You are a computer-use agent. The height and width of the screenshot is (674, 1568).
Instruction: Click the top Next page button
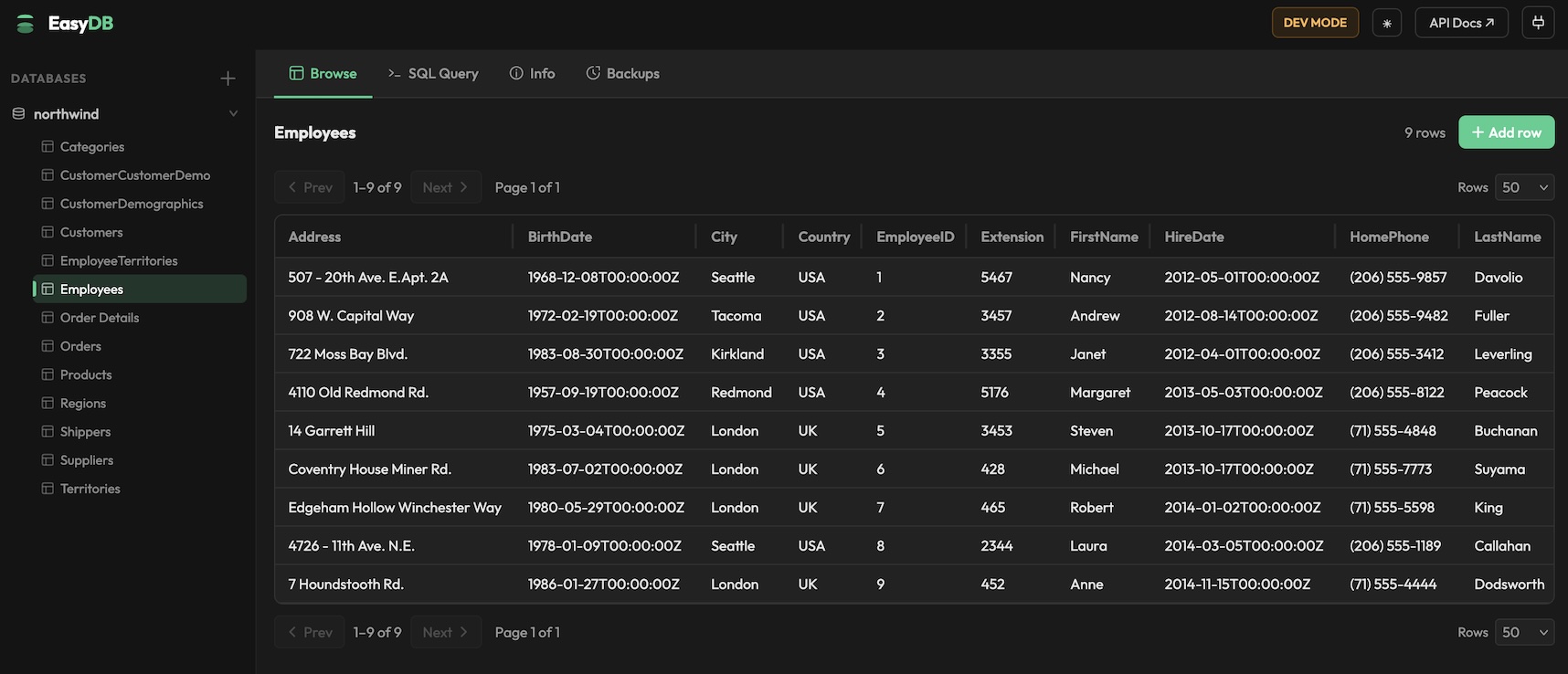pyautogui.click(x=446, y=187)
